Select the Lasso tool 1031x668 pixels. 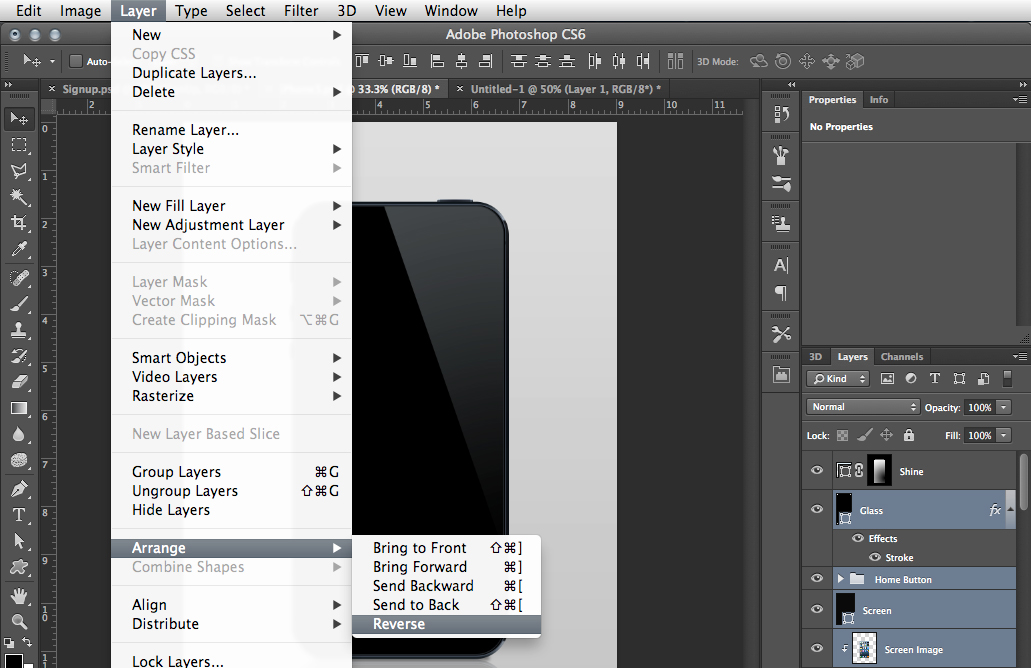19,171
